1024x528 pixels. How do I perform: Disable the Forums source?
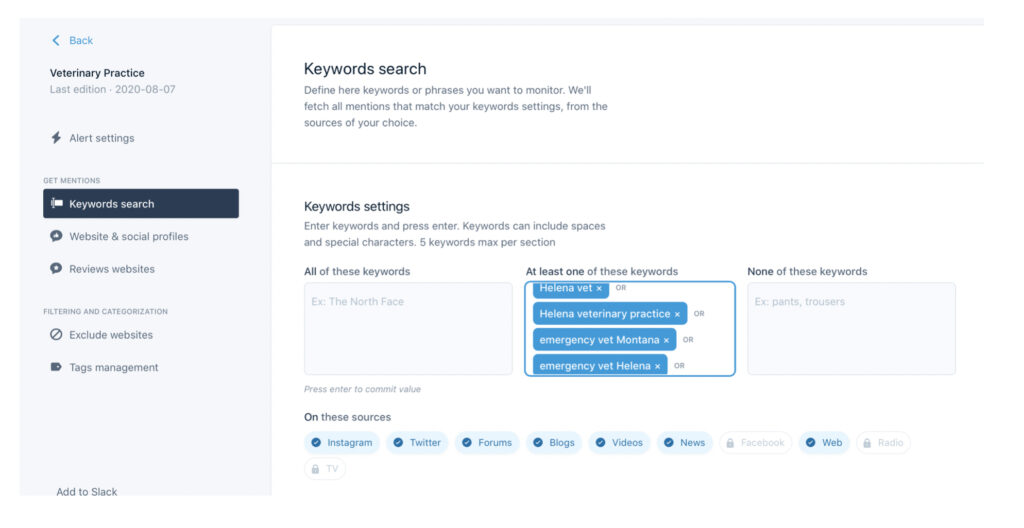click(487, 442)
